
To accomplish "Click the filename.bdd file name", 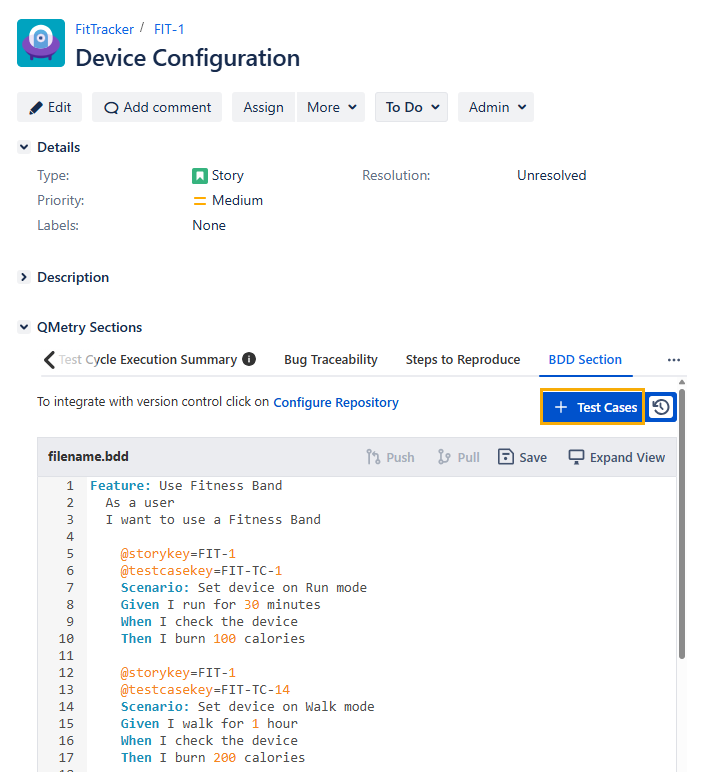I will coord(88,456).
